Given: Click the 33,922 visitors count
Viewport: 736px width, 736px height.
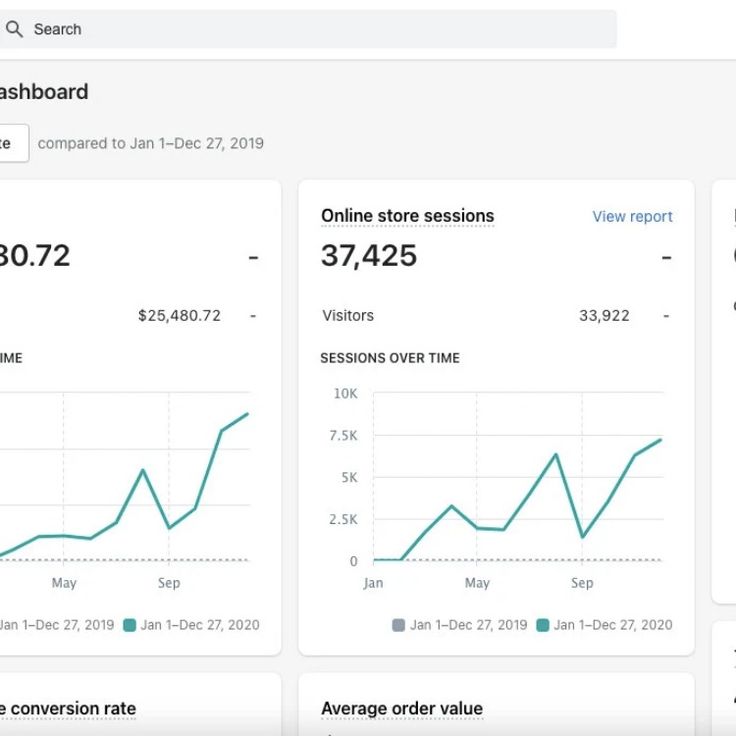Looking at the screenshot, I should [x=604, y=315].
